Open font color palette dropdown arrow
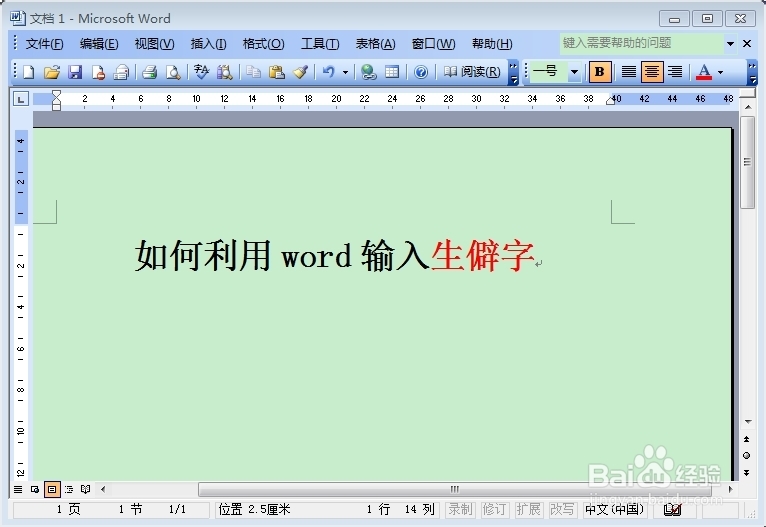 pyautogui.click(x=720, y=73)
